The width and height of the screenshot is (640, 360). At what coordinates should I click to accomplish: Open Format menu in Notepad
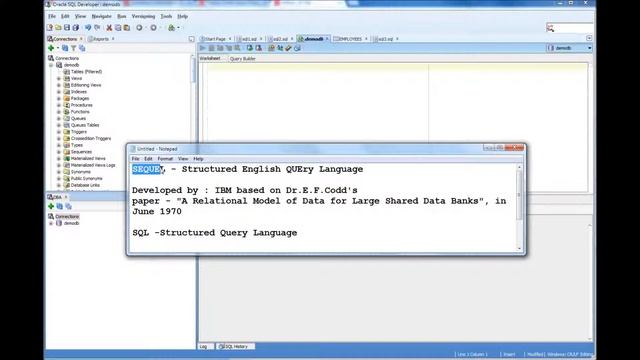point(165,159)
